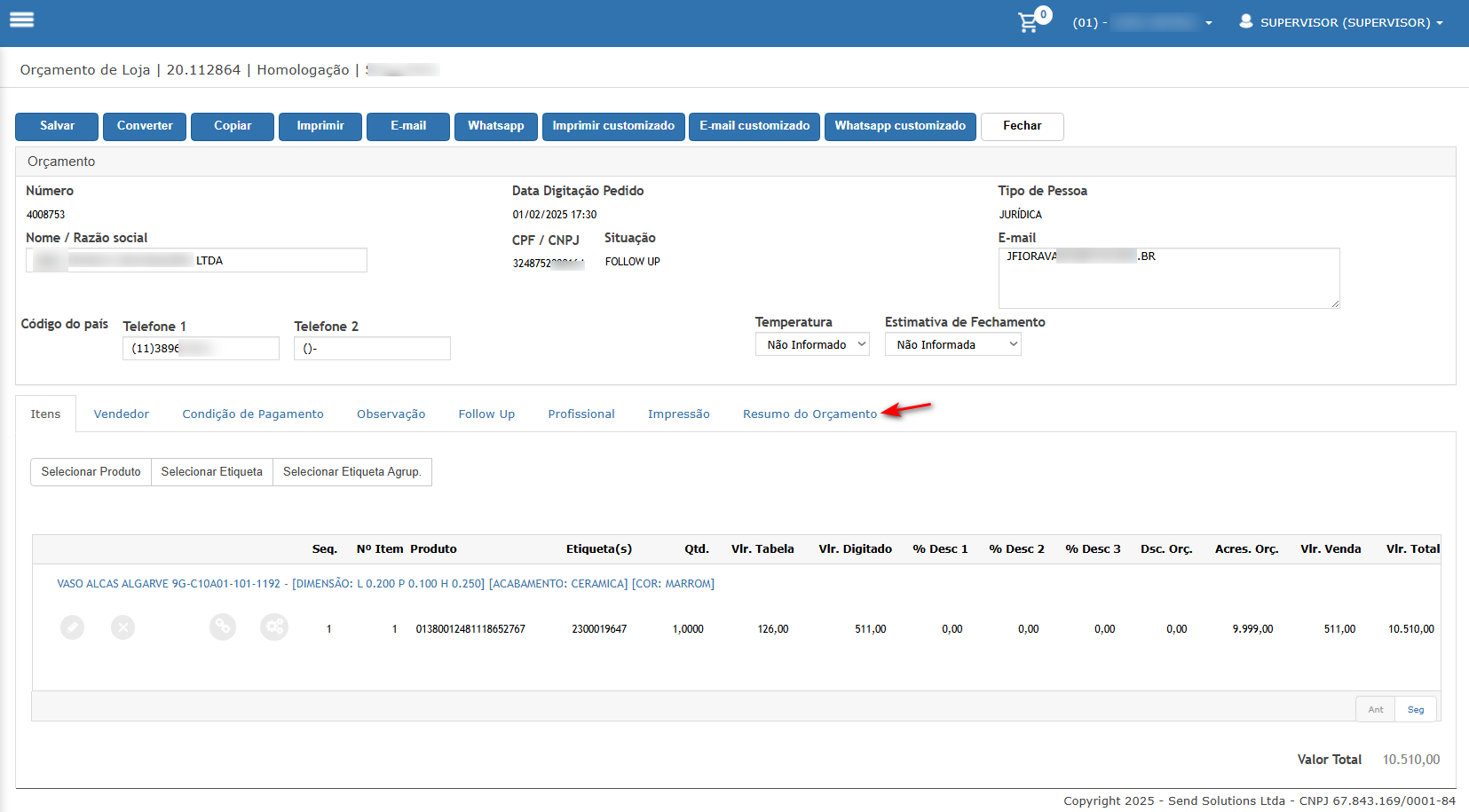Expand the store (01) dropdown

(x=1141, y=22)
